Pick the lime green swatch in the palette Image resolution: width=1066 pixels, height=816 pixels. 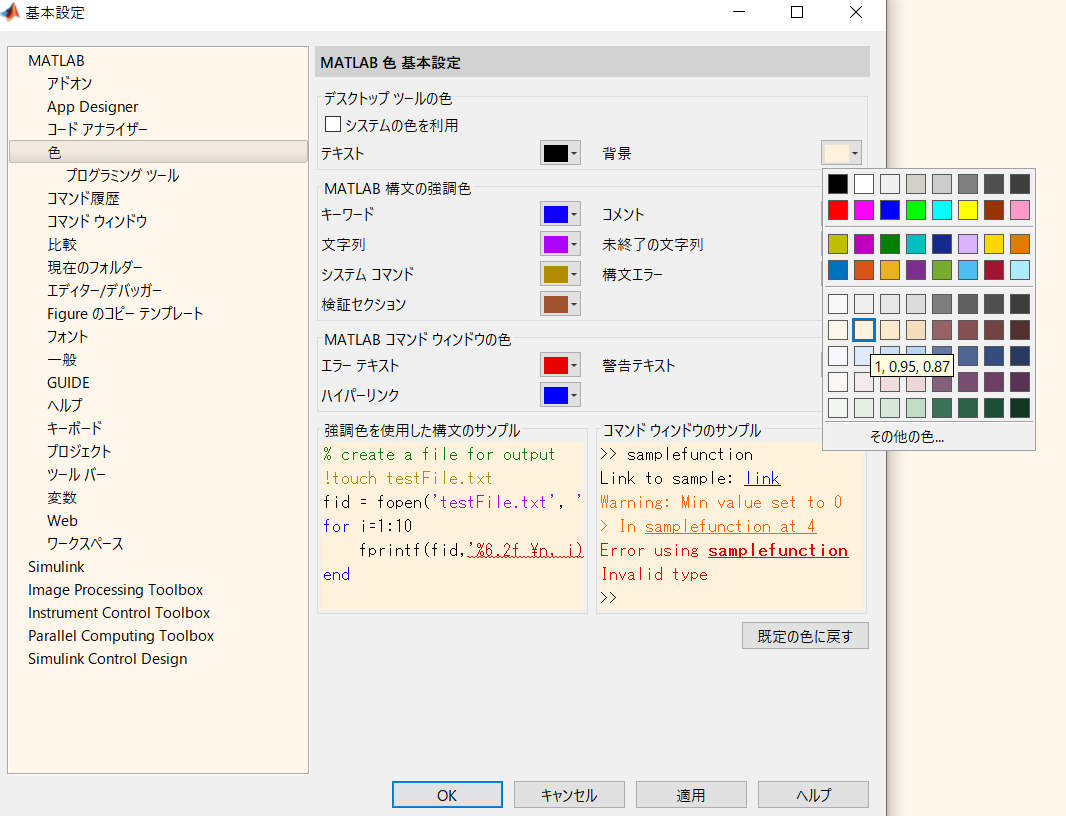pos(916,210)
